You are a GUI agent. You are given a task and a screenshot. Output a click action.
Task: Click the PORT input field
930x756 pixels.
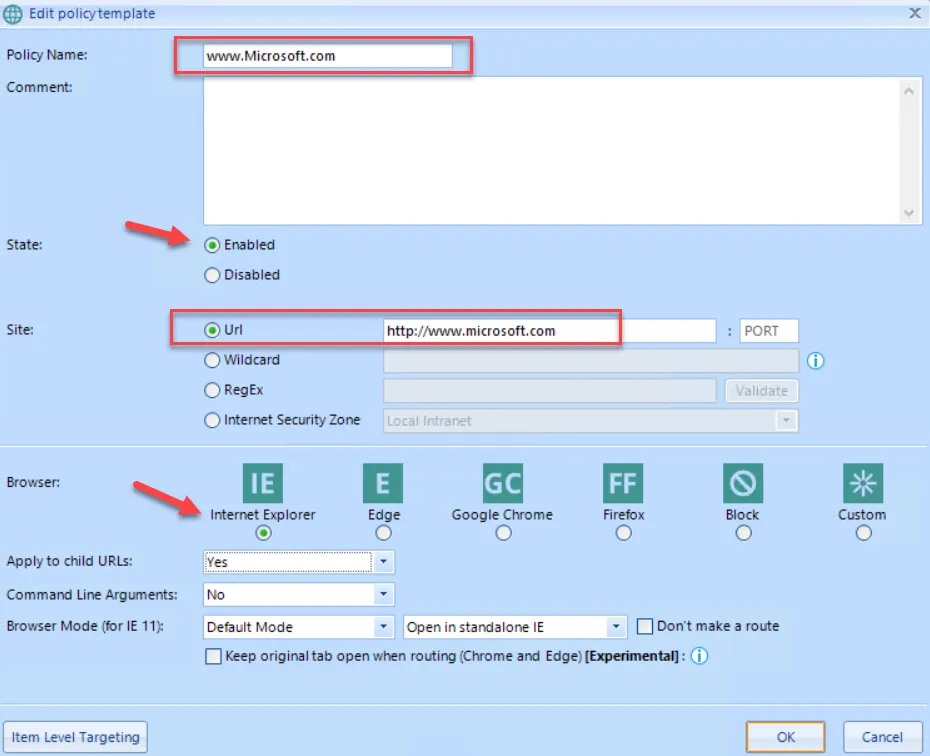pos(769,331)
